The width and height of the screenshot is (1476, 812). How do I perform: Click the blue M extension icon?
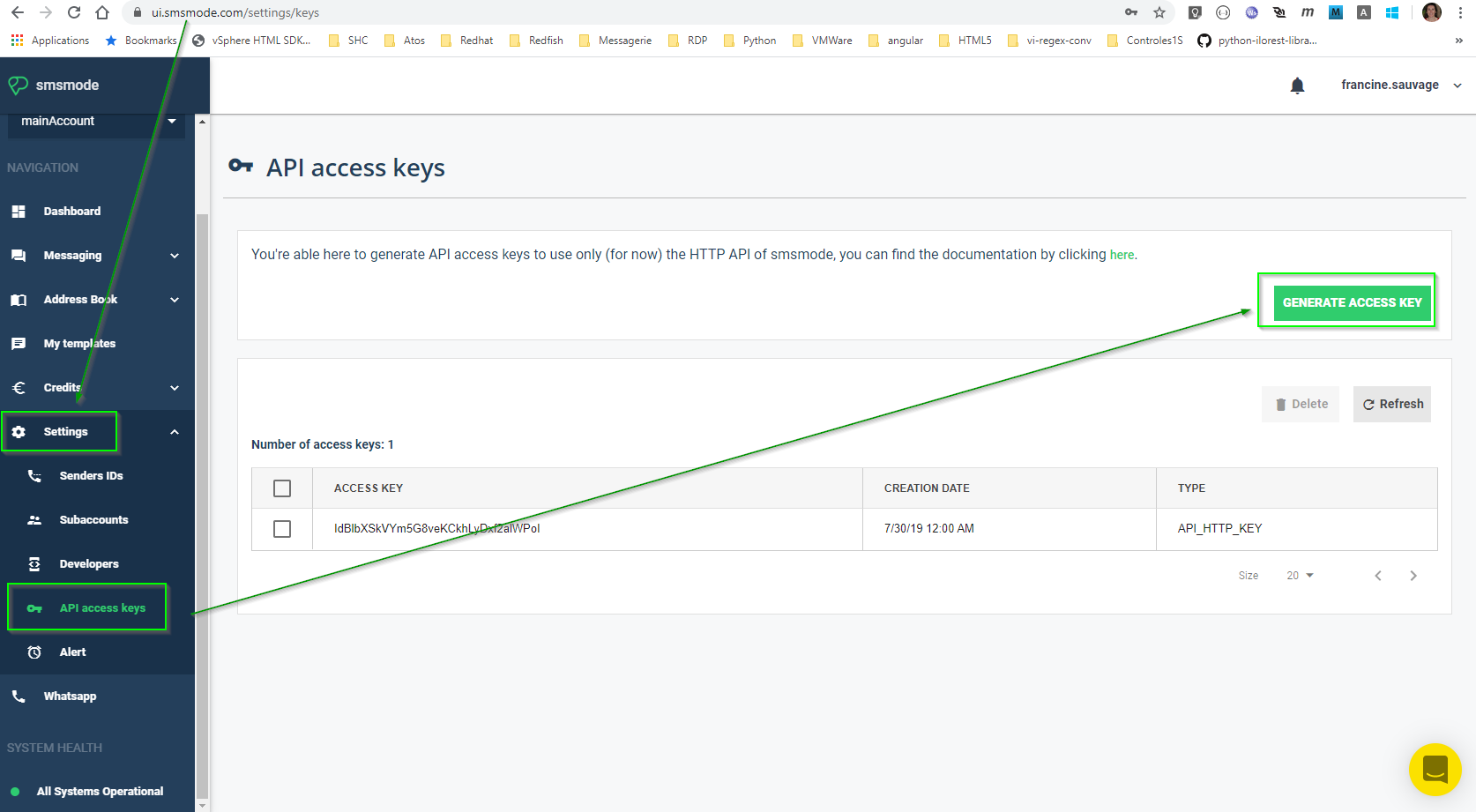tap(1336, 12)
